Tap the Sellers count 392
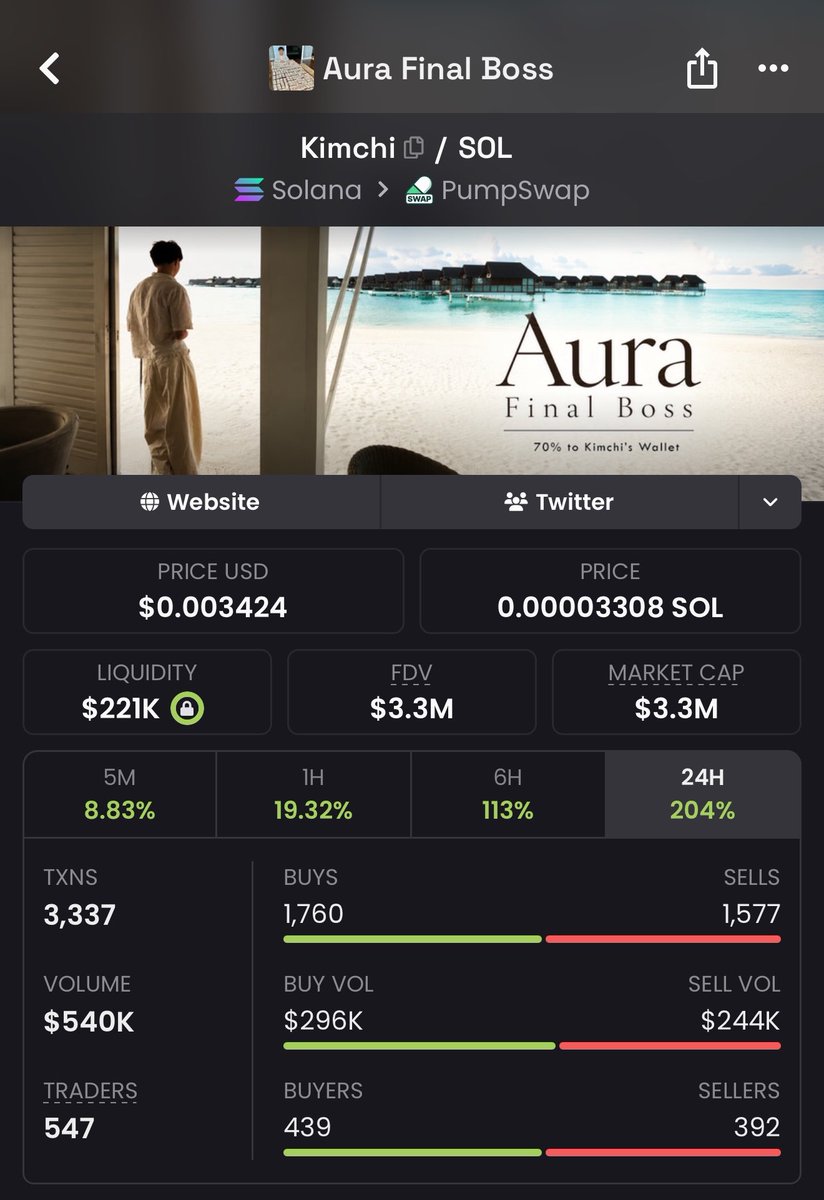The width and height of the screenshot is (824, 1200). [757, 1128]
